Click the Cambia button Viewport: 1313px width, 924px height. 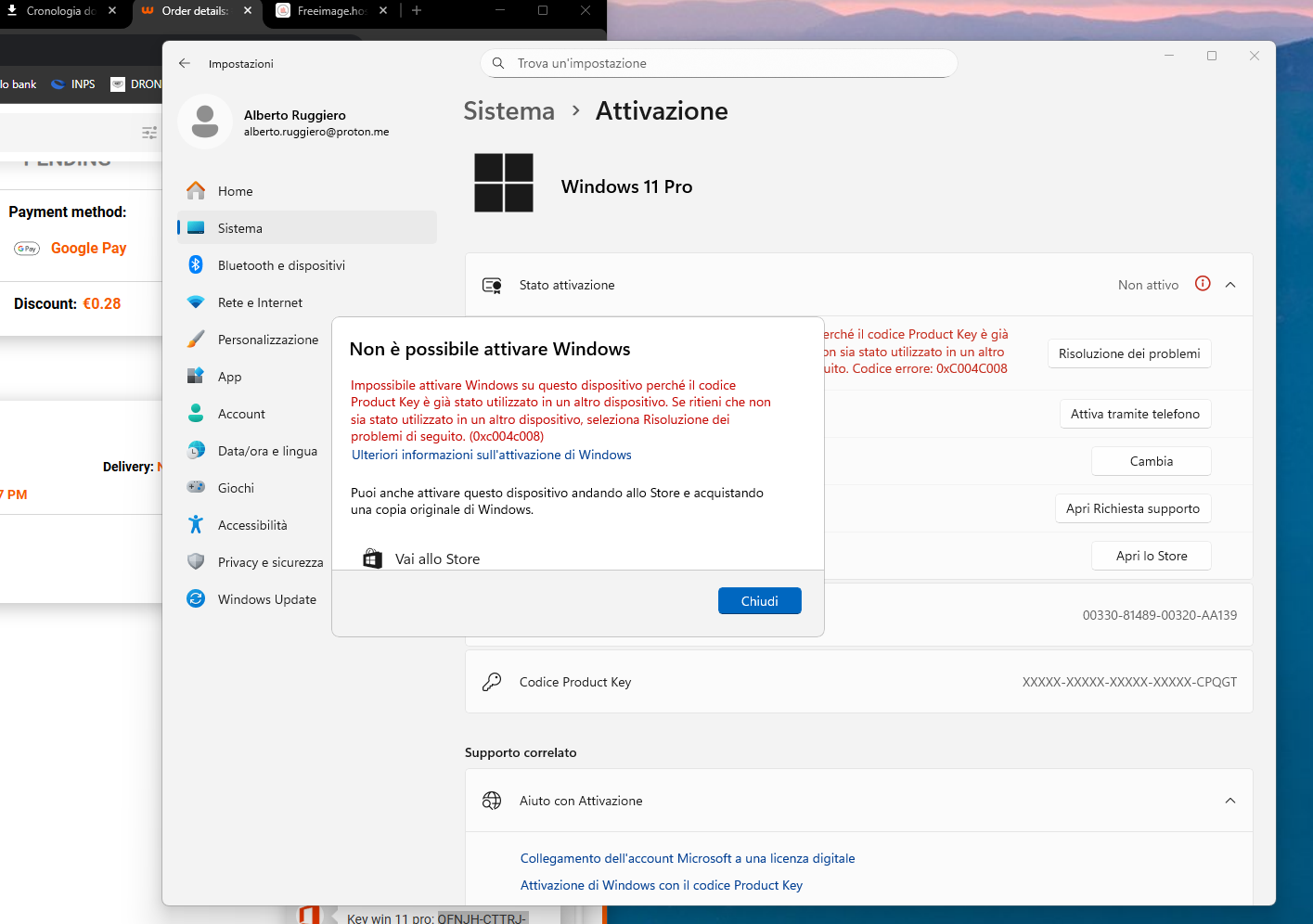pos(1152,461)
